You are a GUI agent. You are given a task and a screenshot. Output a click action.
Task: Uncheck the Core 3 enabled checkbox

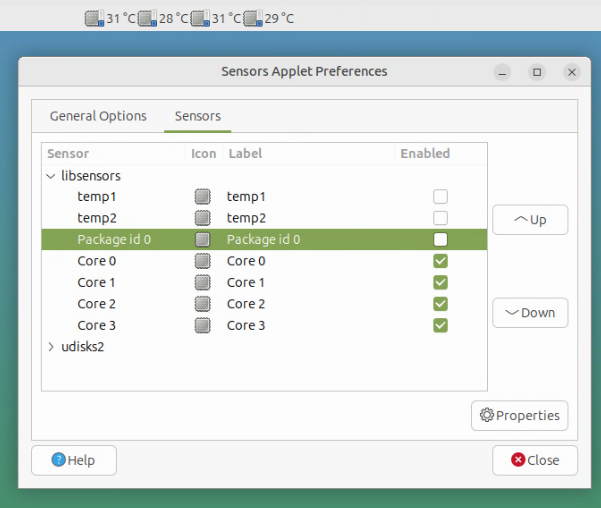pyautogui.click(x=440, y=325)
